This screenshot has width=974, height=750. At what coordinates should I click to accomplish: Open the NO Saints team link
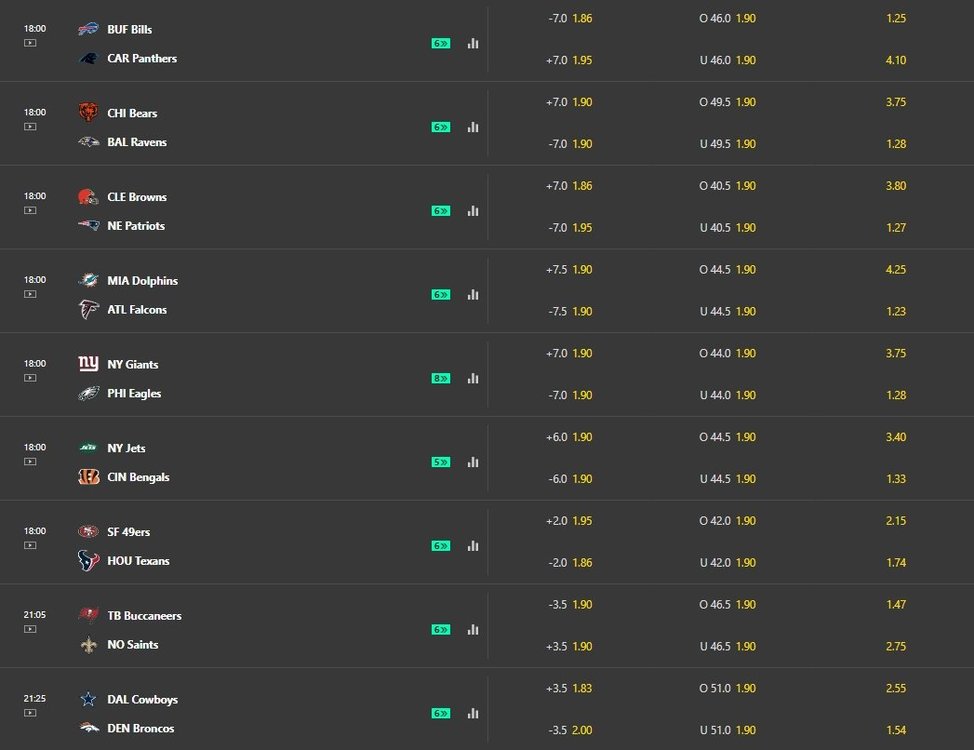(x=132, y=645)
